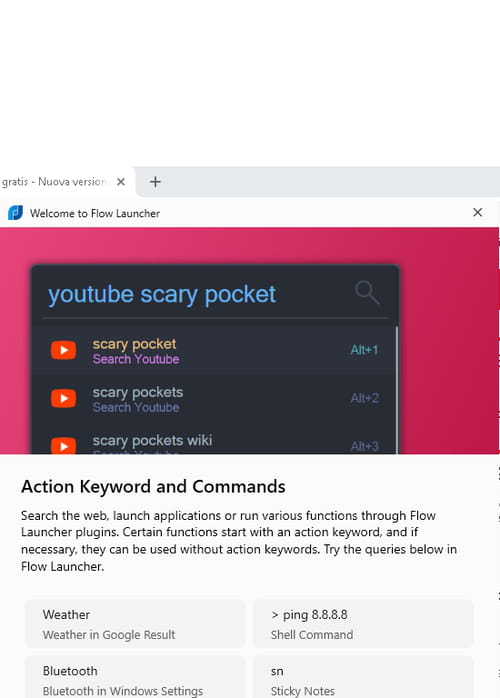Click the Flow Launcher logo icon
Image resolution: width=500 pixels, height=698 pixels.
tap(15, 213)
